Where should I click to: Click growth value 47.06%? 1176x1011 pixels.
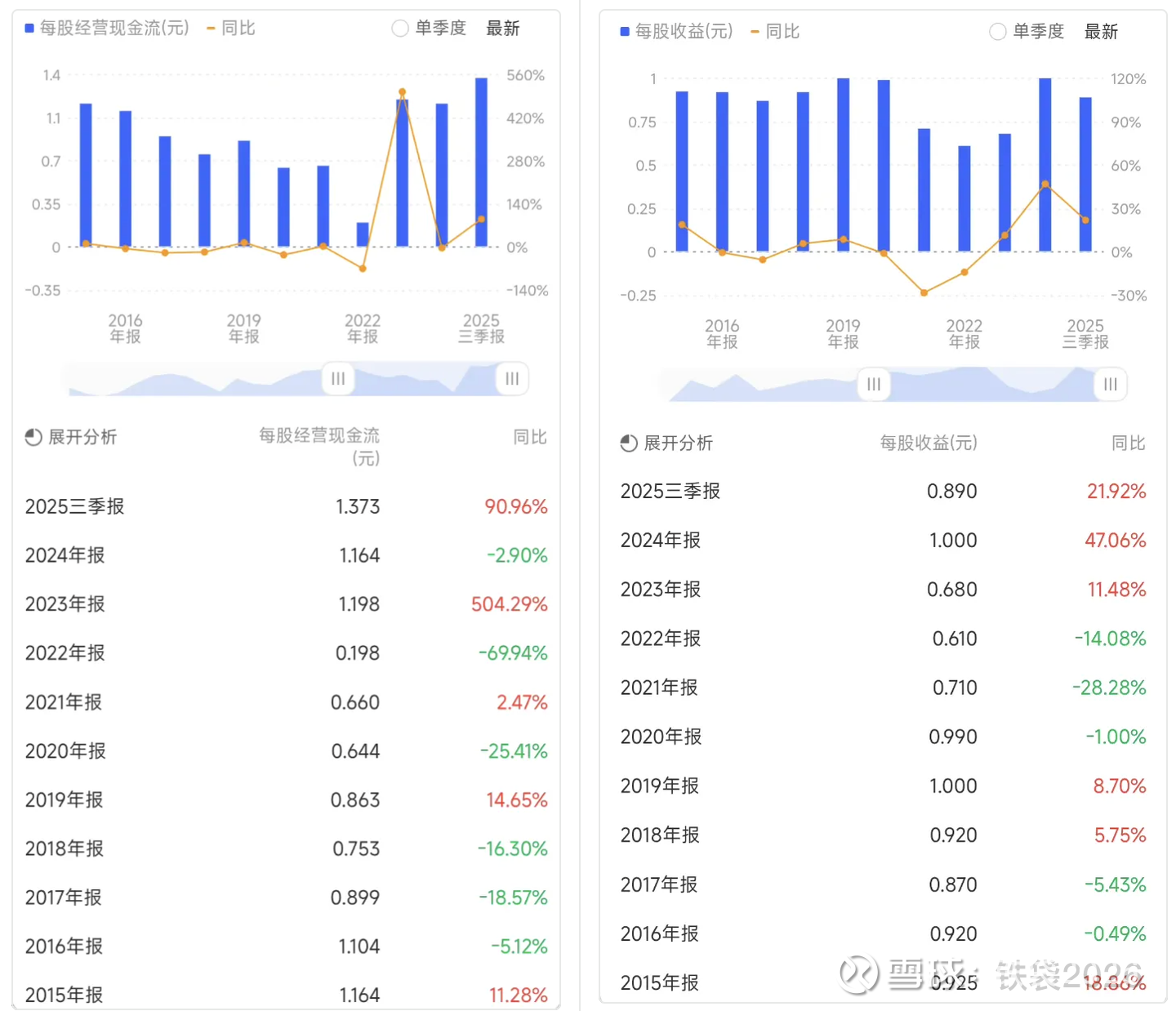[x=1116, y=541]
